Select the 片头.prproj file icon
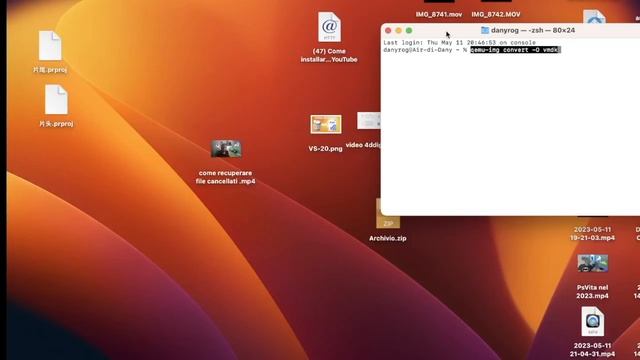The width and height of the screenshot is (640, 360). pos(56,100)
